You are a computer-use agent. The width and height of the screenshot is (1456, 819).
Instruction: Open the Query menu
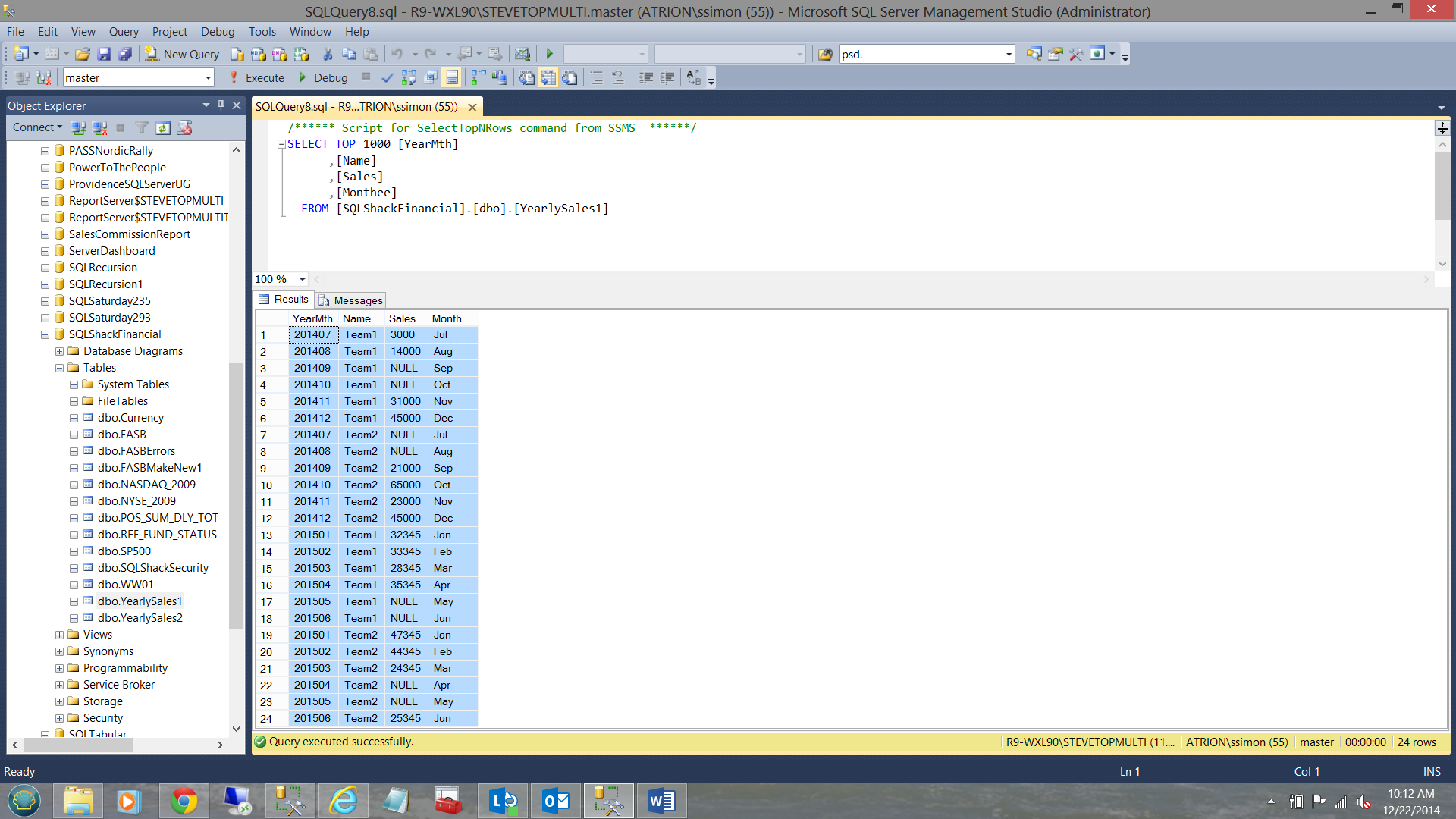123,31
